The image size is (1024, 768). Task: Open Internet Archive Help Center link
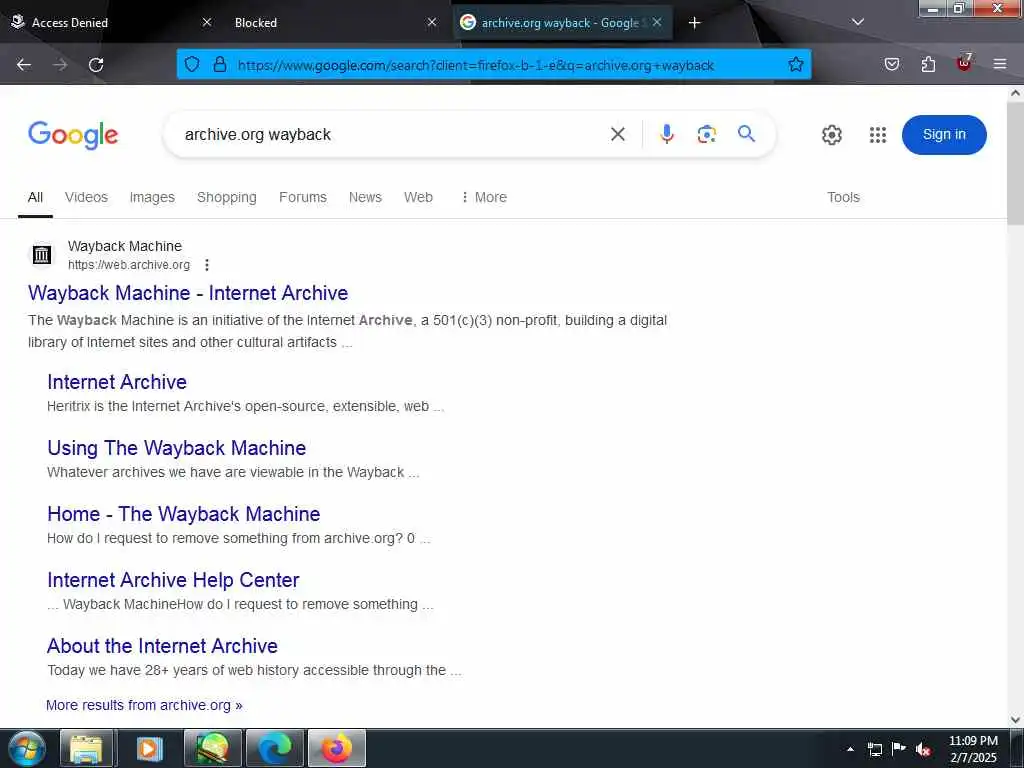[173, 580]
